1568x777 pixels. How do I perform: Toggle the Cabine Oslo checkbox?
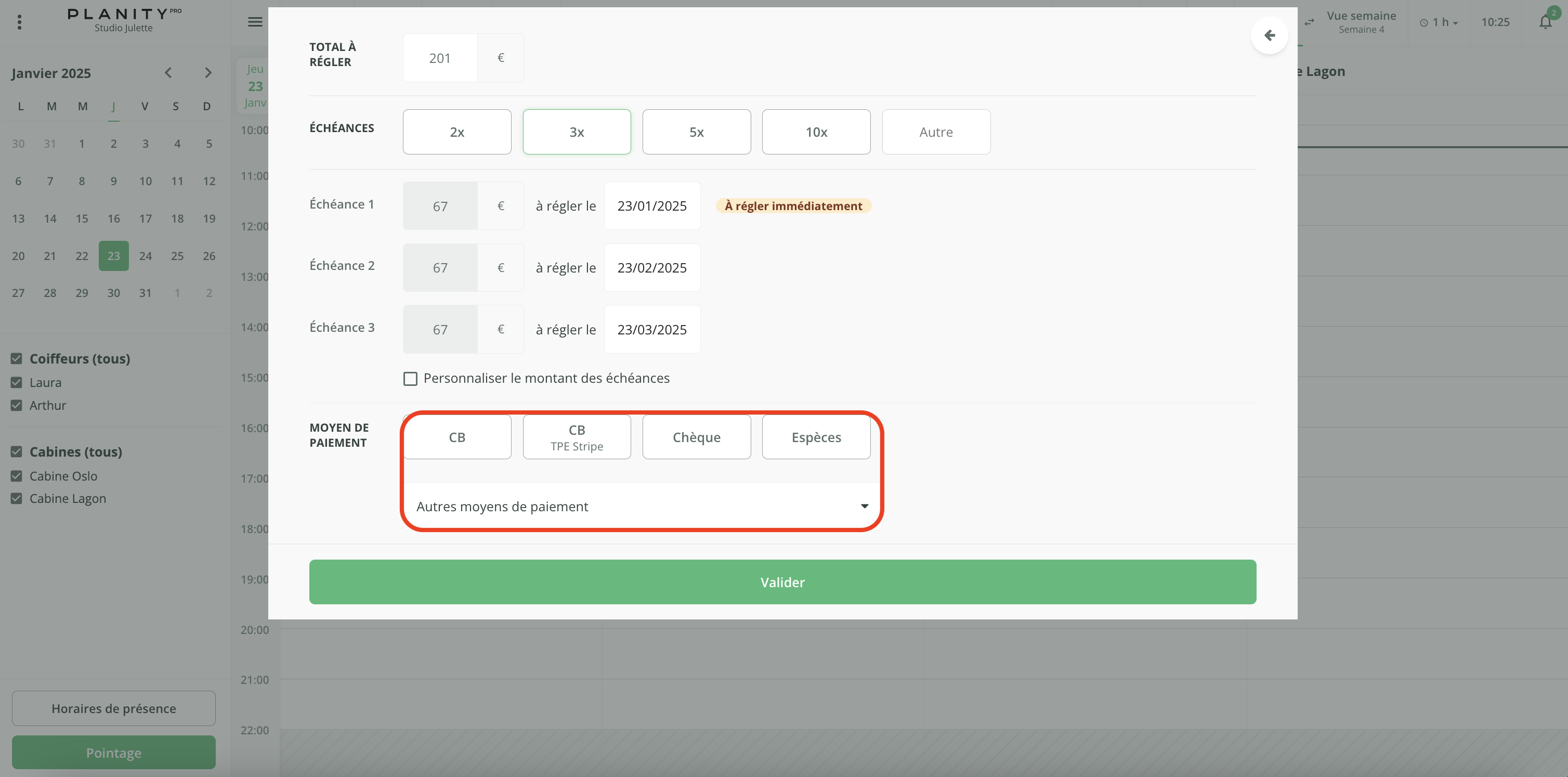click(x=17, y=476)
